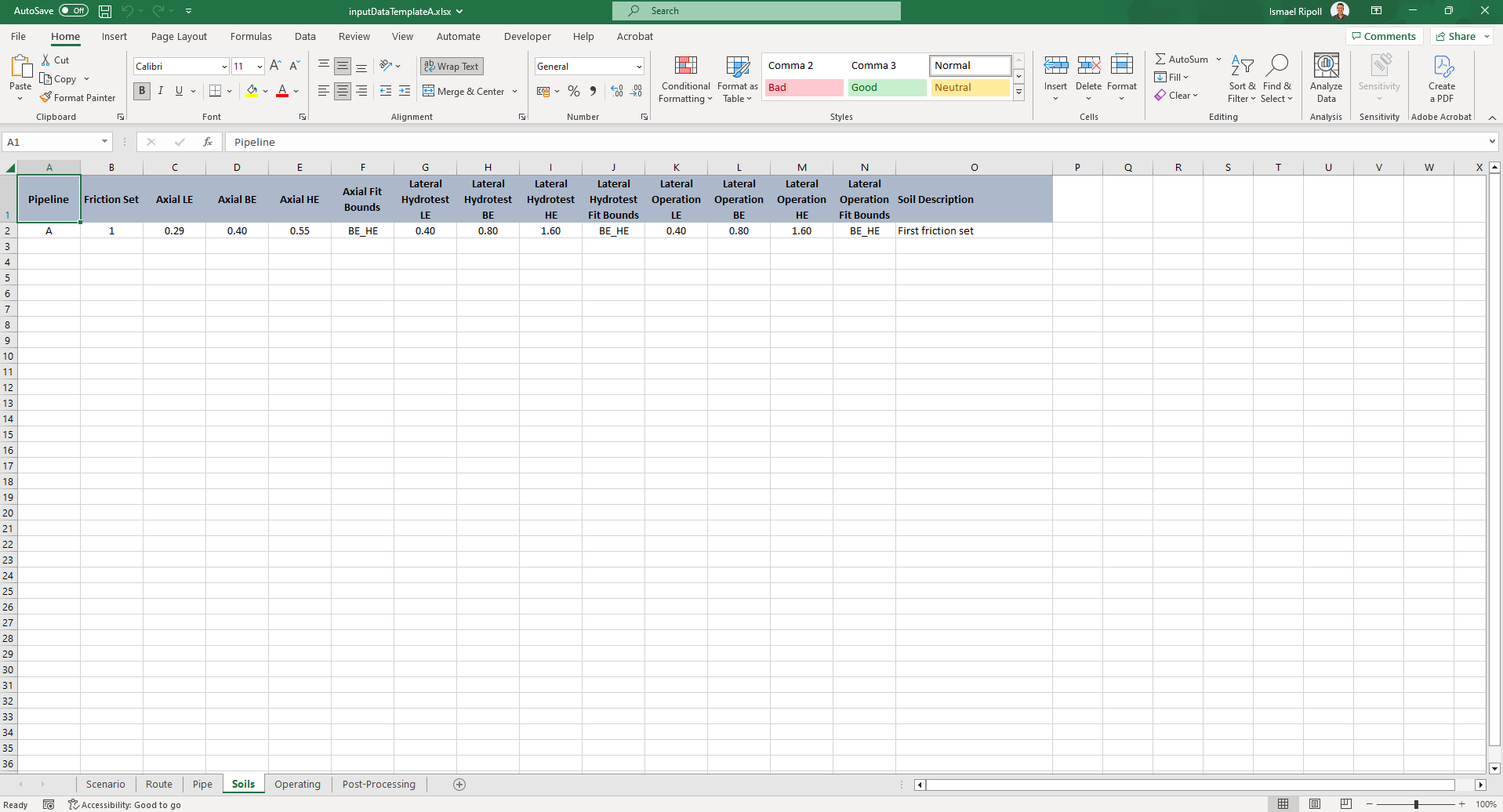Image resolution: width=1503 pixels, height=812 pixels.
Task: Open the number format General dropdown
Action: 639,67
